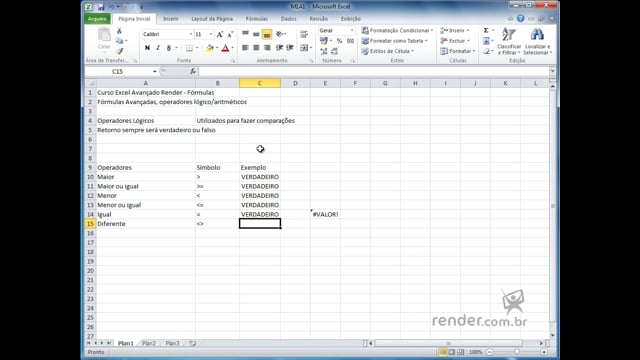Click the wrap text icon

pyautogui.click(x=304, y=34)
